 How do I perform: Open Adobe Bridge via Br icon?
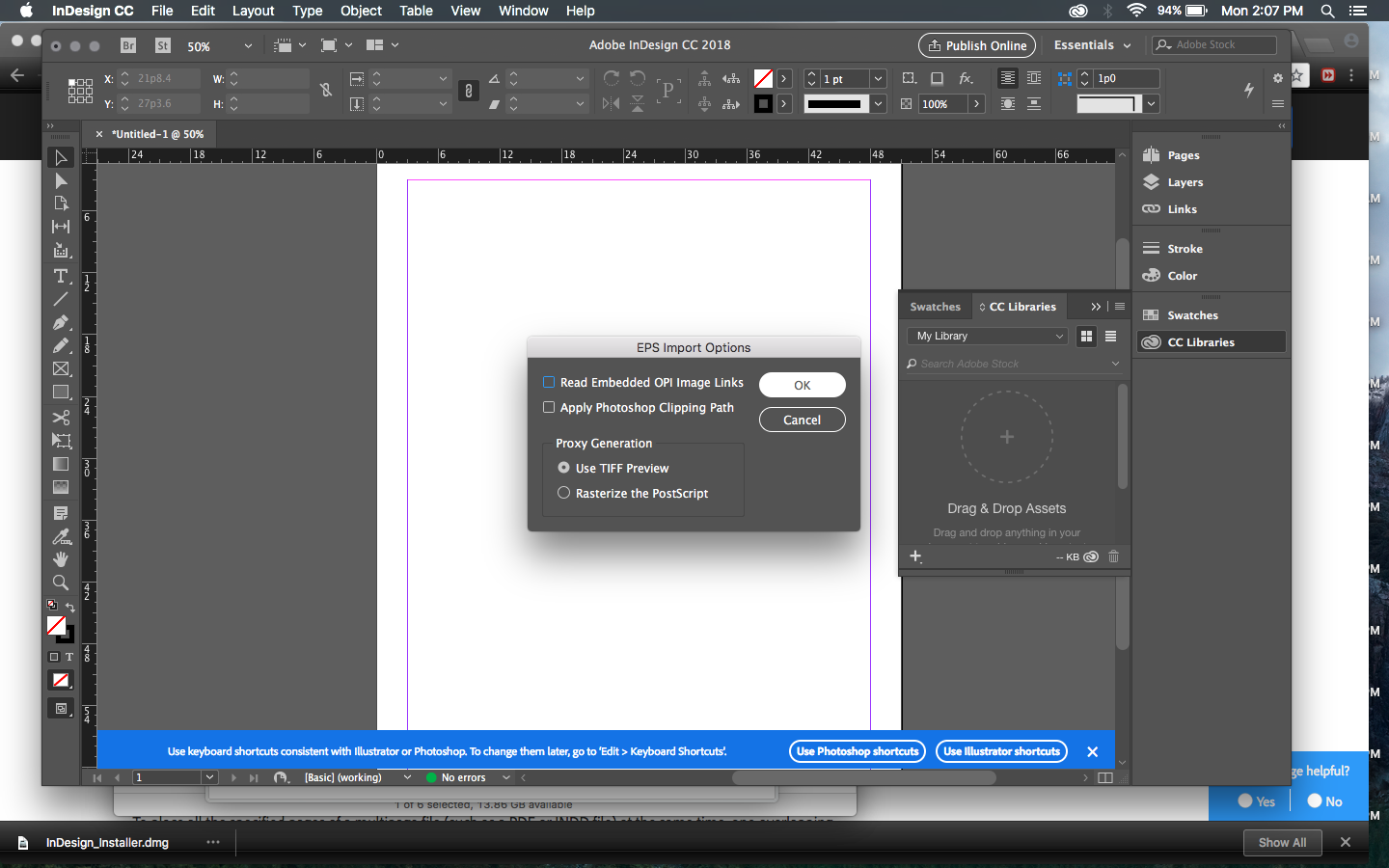tap(128, 45)
